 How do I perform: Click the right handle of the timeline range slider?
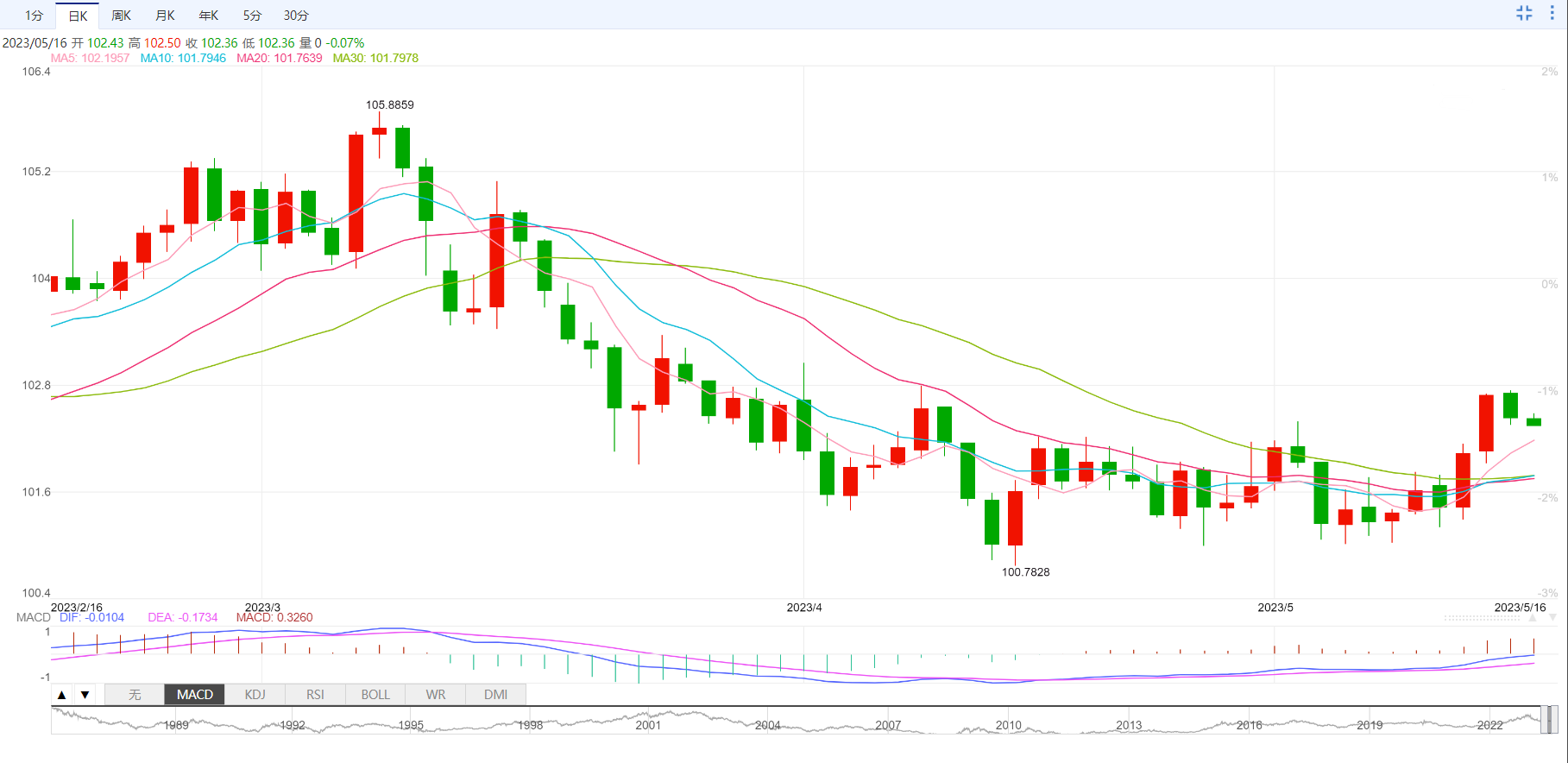tap(1554, 719)
